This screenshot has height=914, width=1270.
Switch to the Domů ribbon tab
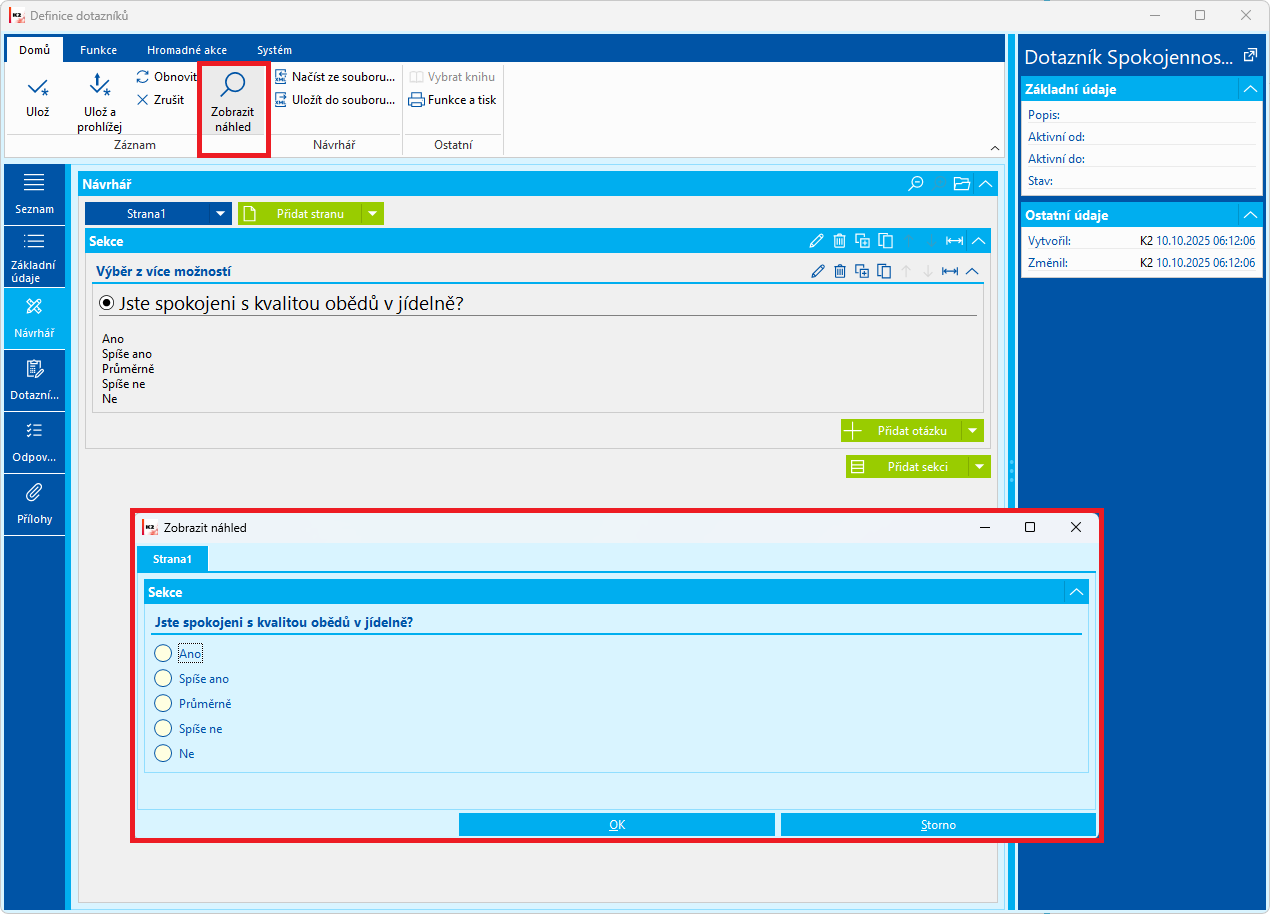pyautogui.click(x=34, y=50)
